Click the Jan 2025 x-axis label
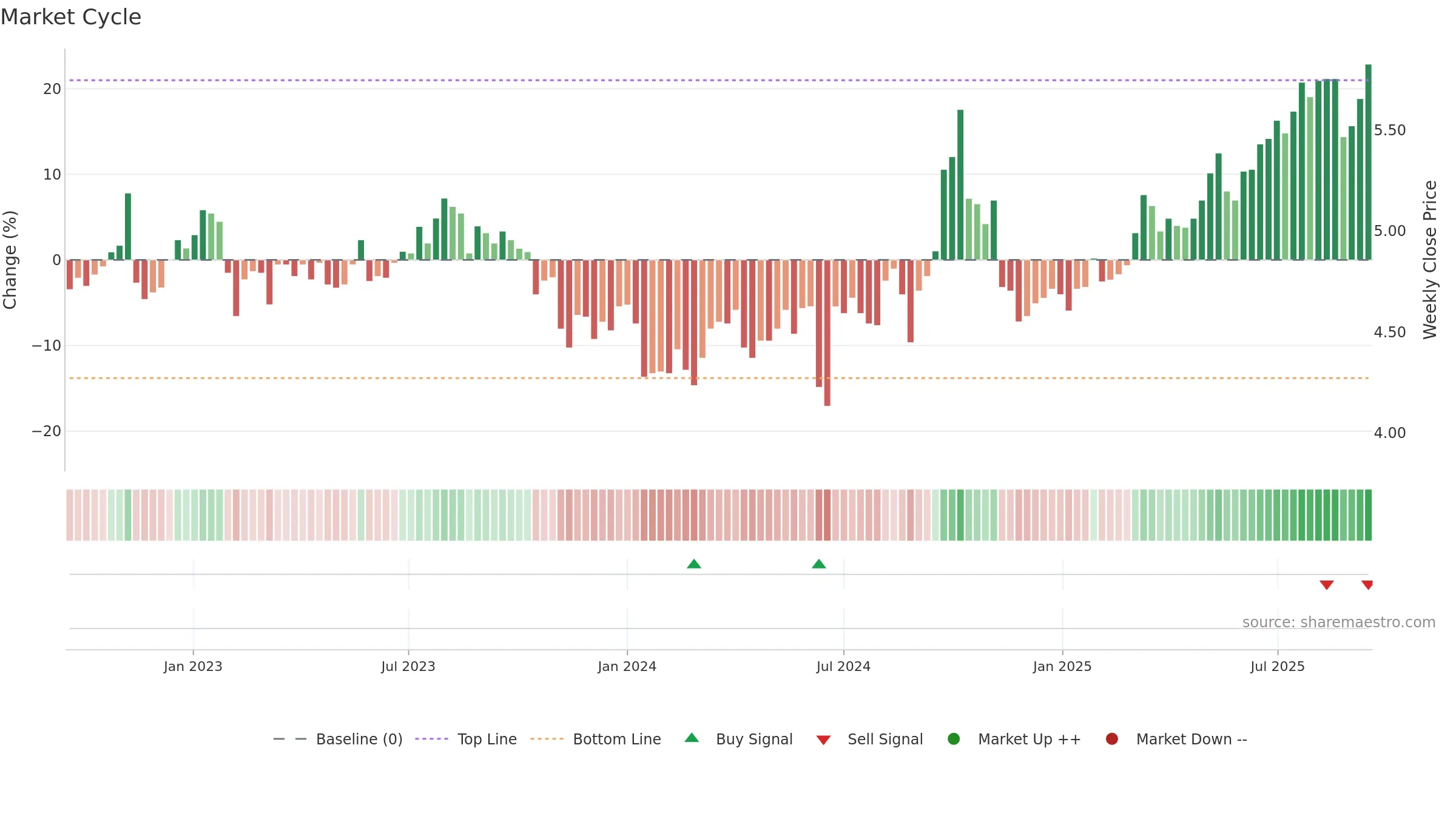This screenshot has height=819, width=1456. click(x=1062, y=666)
